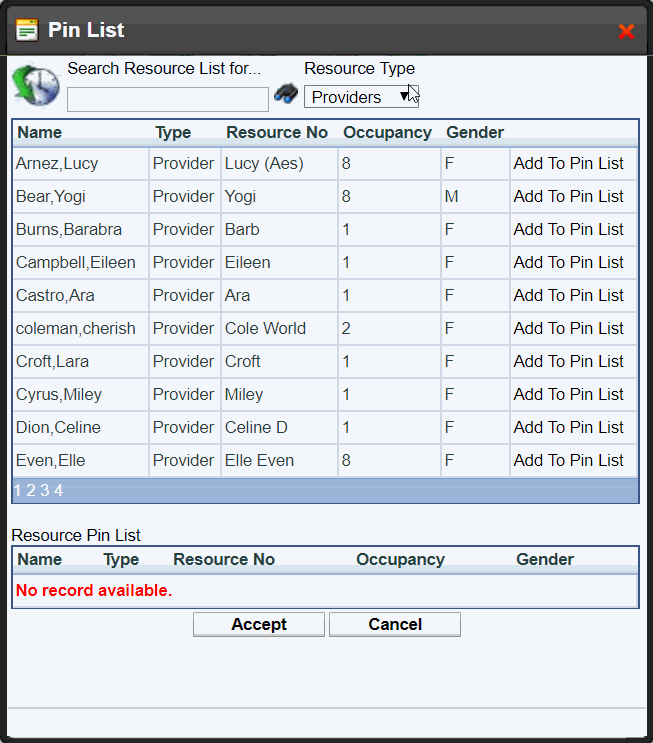Click Gender header in Resource Pin List
This screenshot has height=743, width=653.
pyautogui.click(x=545, y=560)
